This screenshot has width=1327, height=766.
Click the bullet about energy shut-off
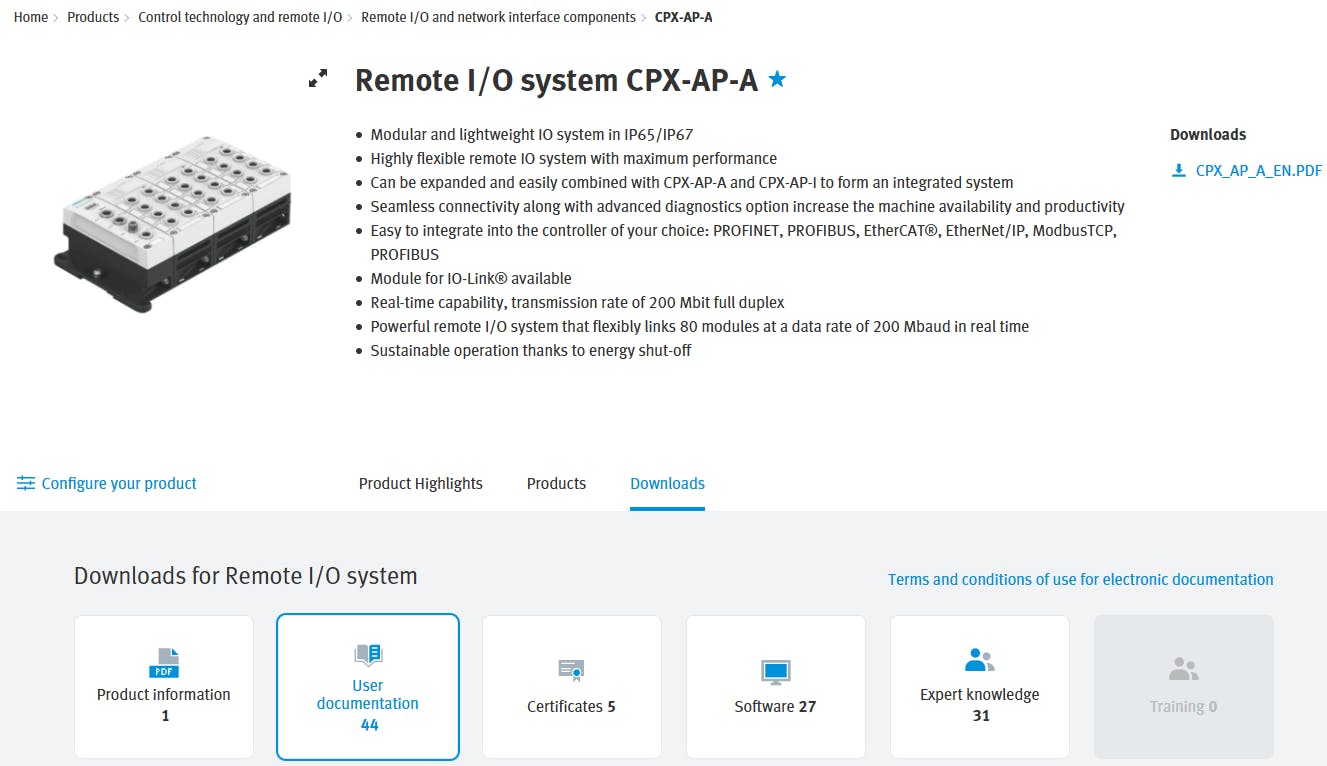[x=531, y=350]
